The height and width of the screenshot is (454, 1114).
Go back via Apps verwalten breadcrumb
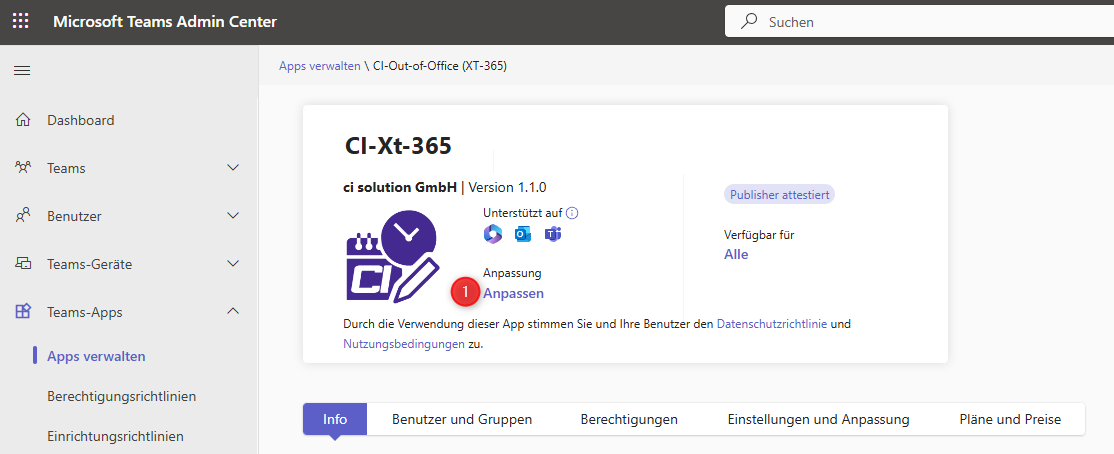(x=320, y=66)
